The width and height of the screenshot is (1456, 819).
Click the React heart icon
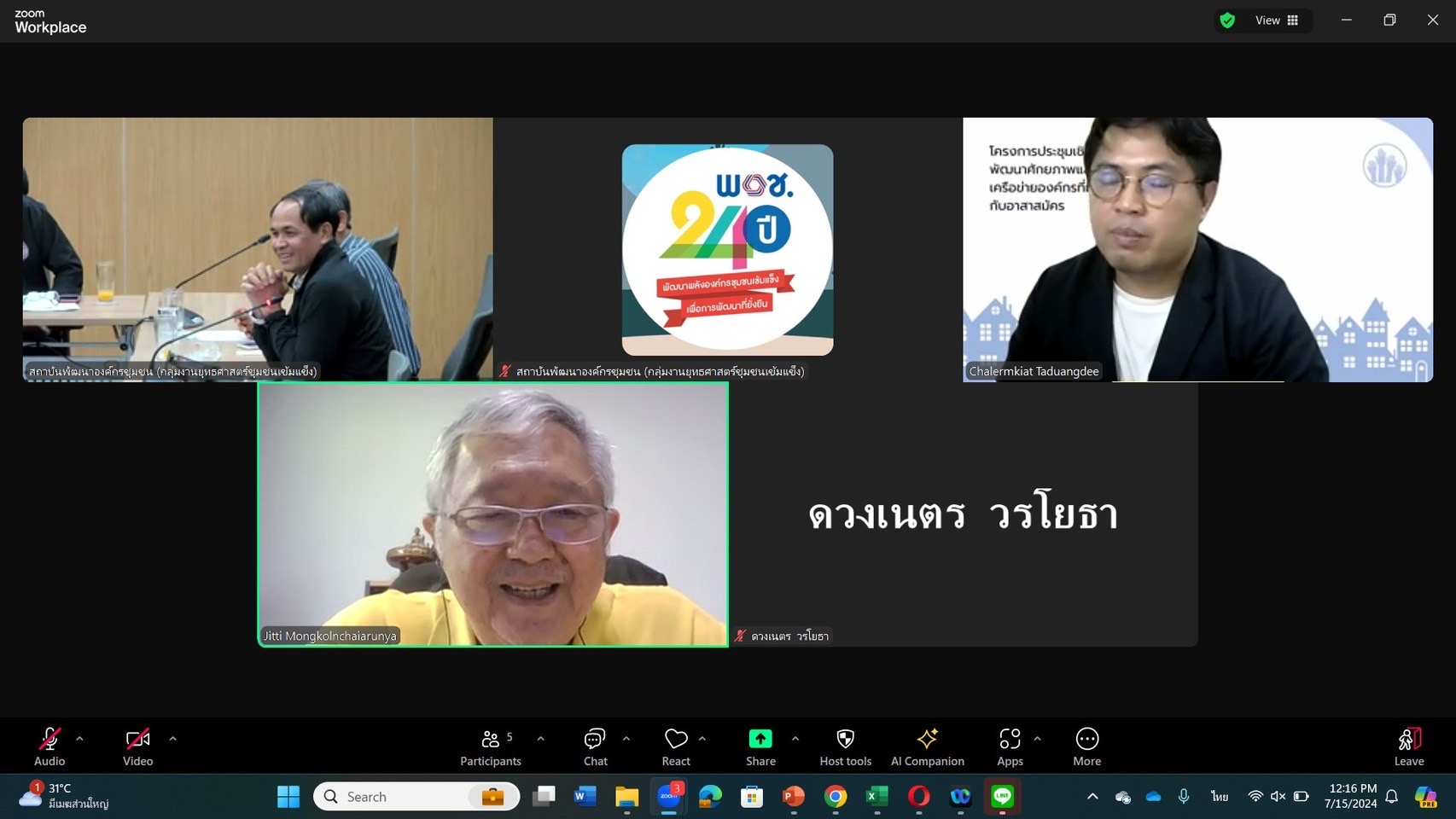(675, 739)
